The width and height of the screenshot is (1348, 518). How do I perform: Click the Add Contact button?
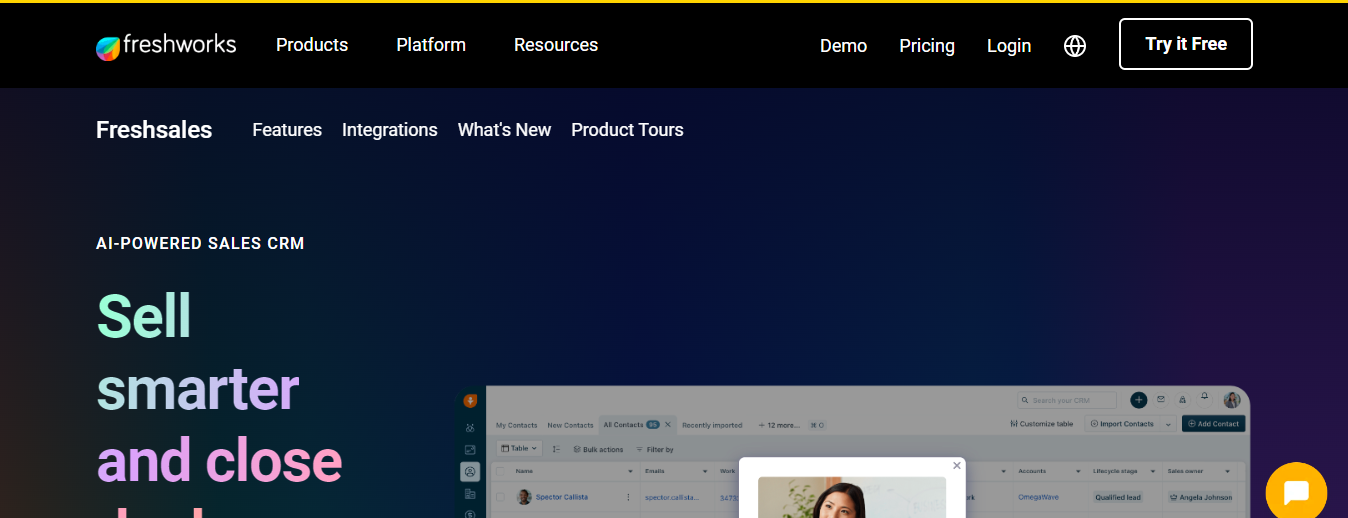click(x=1213, y=424)
